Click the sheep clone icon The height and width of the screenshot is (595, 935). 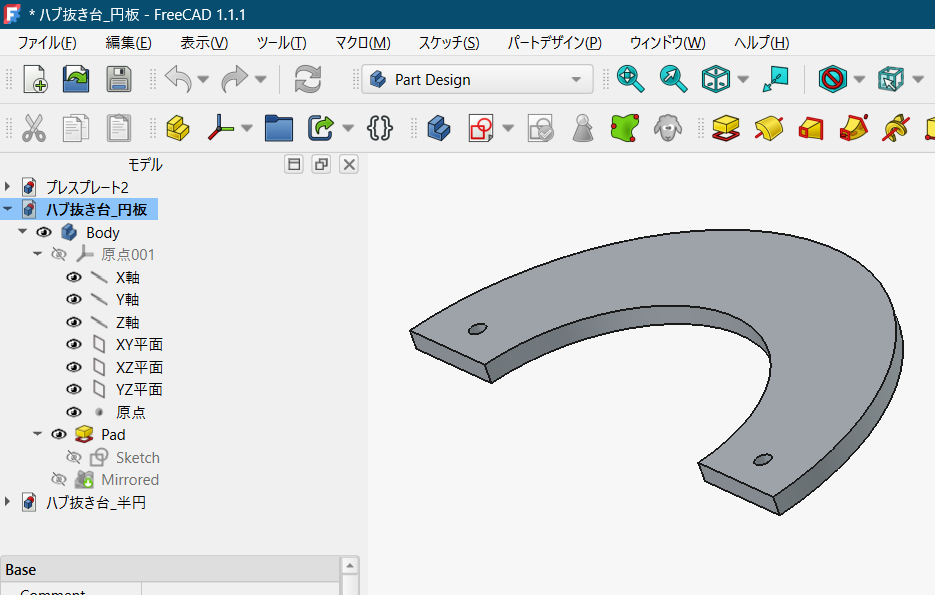667,128
